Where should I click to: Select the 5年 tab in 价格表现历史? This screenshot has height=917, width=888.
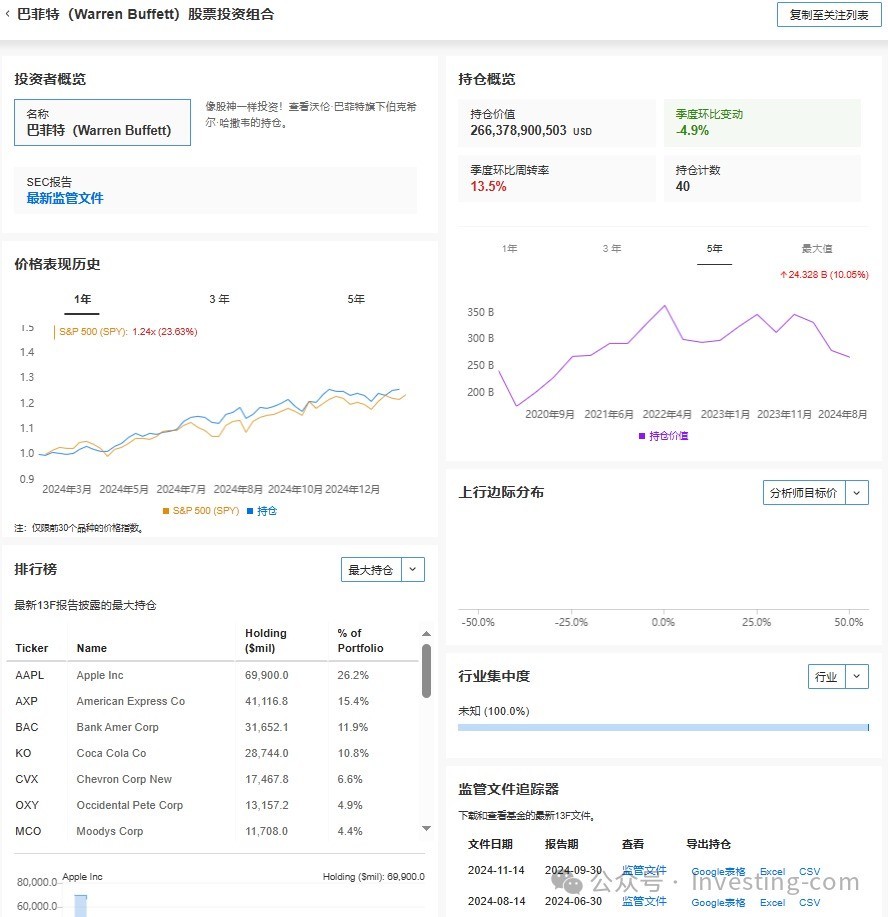pos(356,299)
